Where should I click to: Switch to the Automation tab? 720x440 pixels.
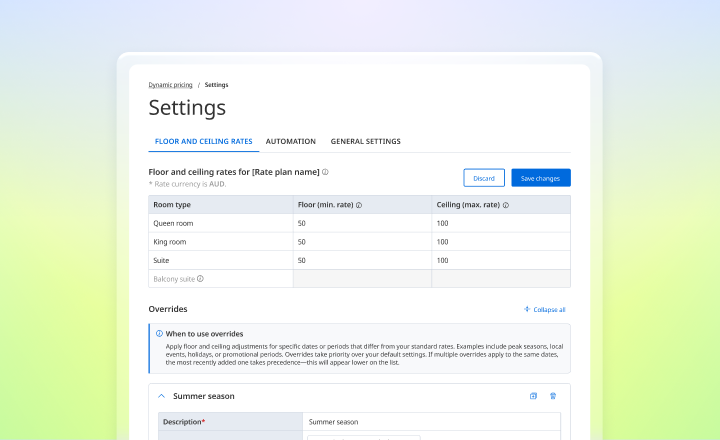coord(291,141)
